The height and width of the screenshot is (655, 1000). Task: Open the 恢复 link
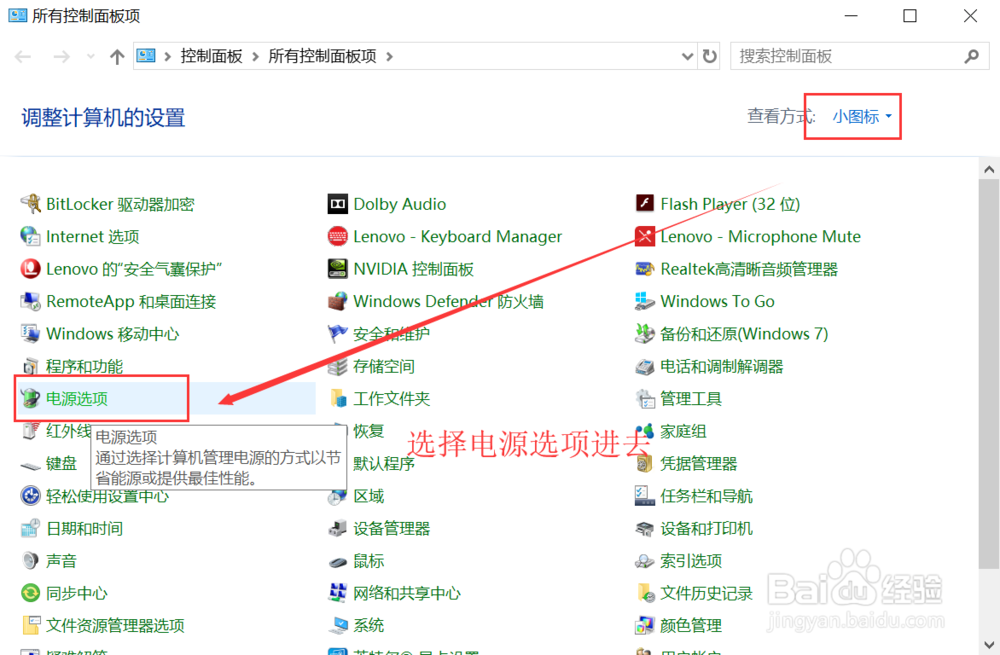(x=369, y=431)
